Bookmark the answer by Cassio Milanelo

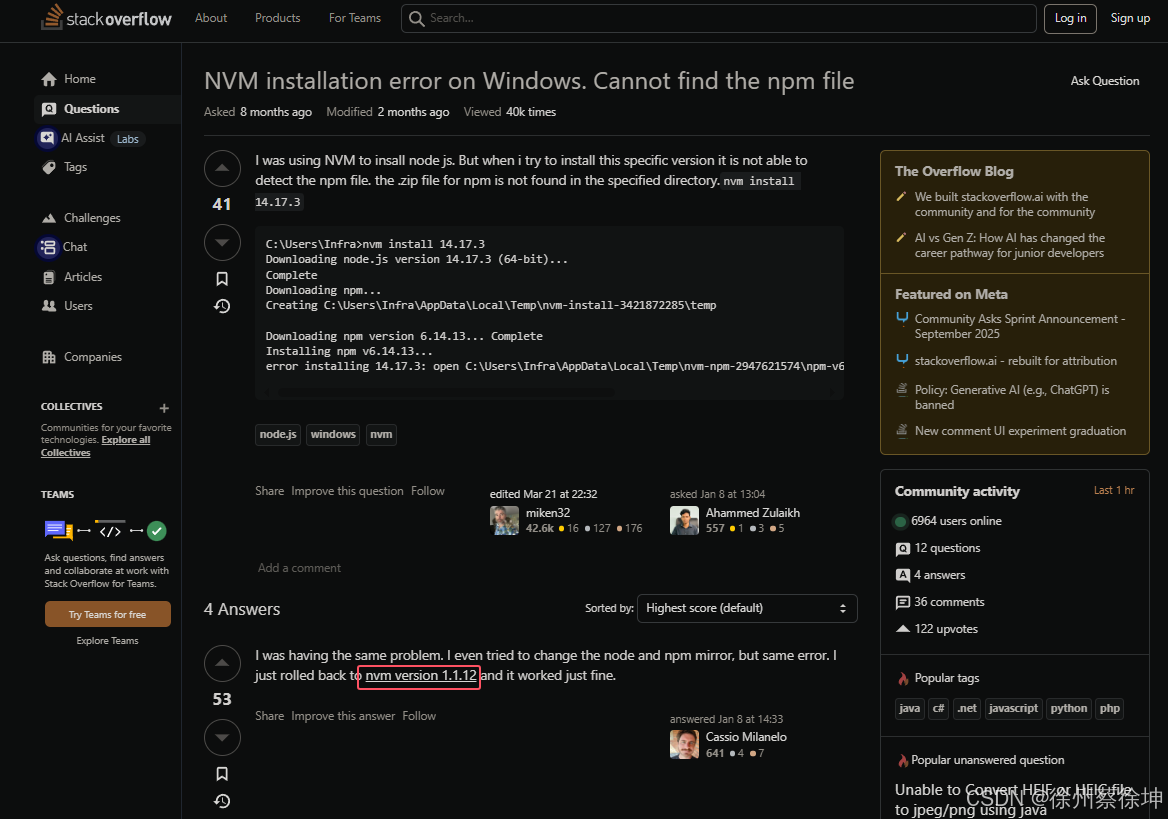[222, 774]
